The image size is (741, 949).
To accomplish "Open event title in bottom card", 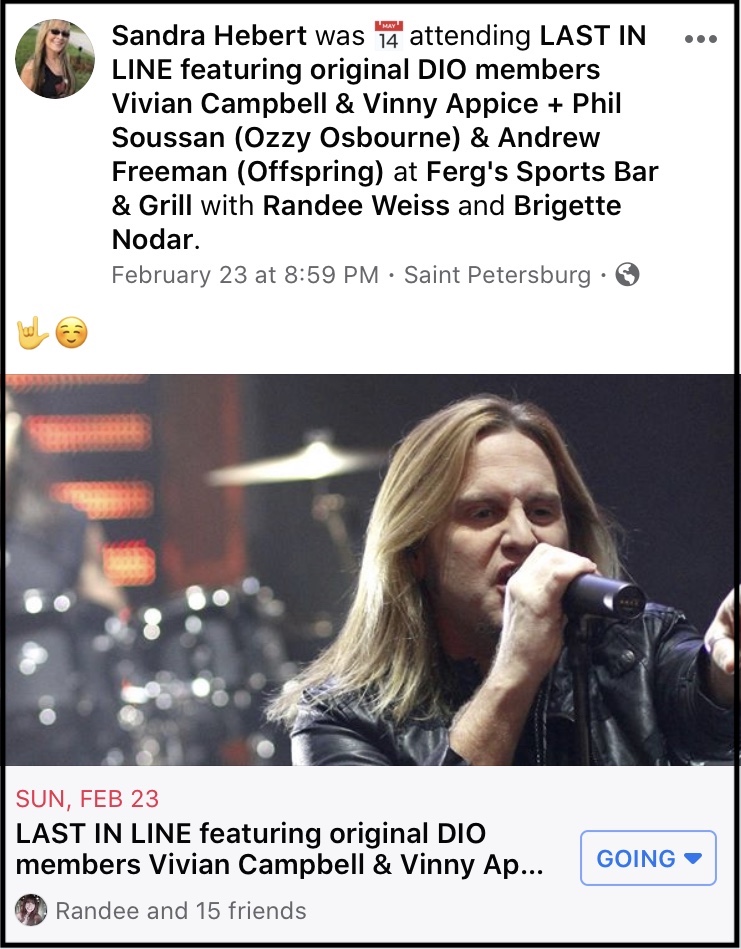I will click(280, 849).
